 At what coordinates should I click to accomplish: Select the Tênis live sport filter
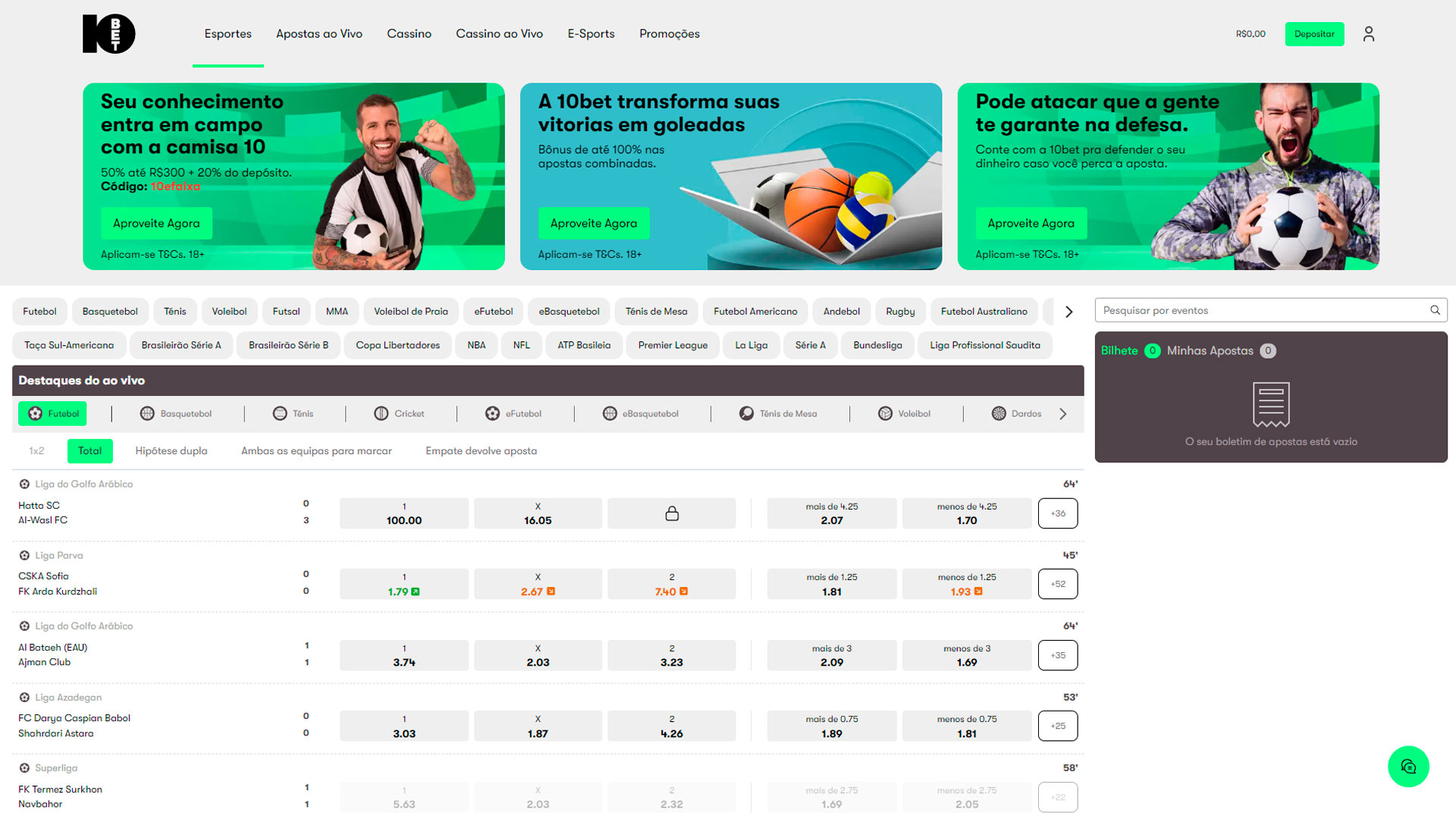(293, 413)
